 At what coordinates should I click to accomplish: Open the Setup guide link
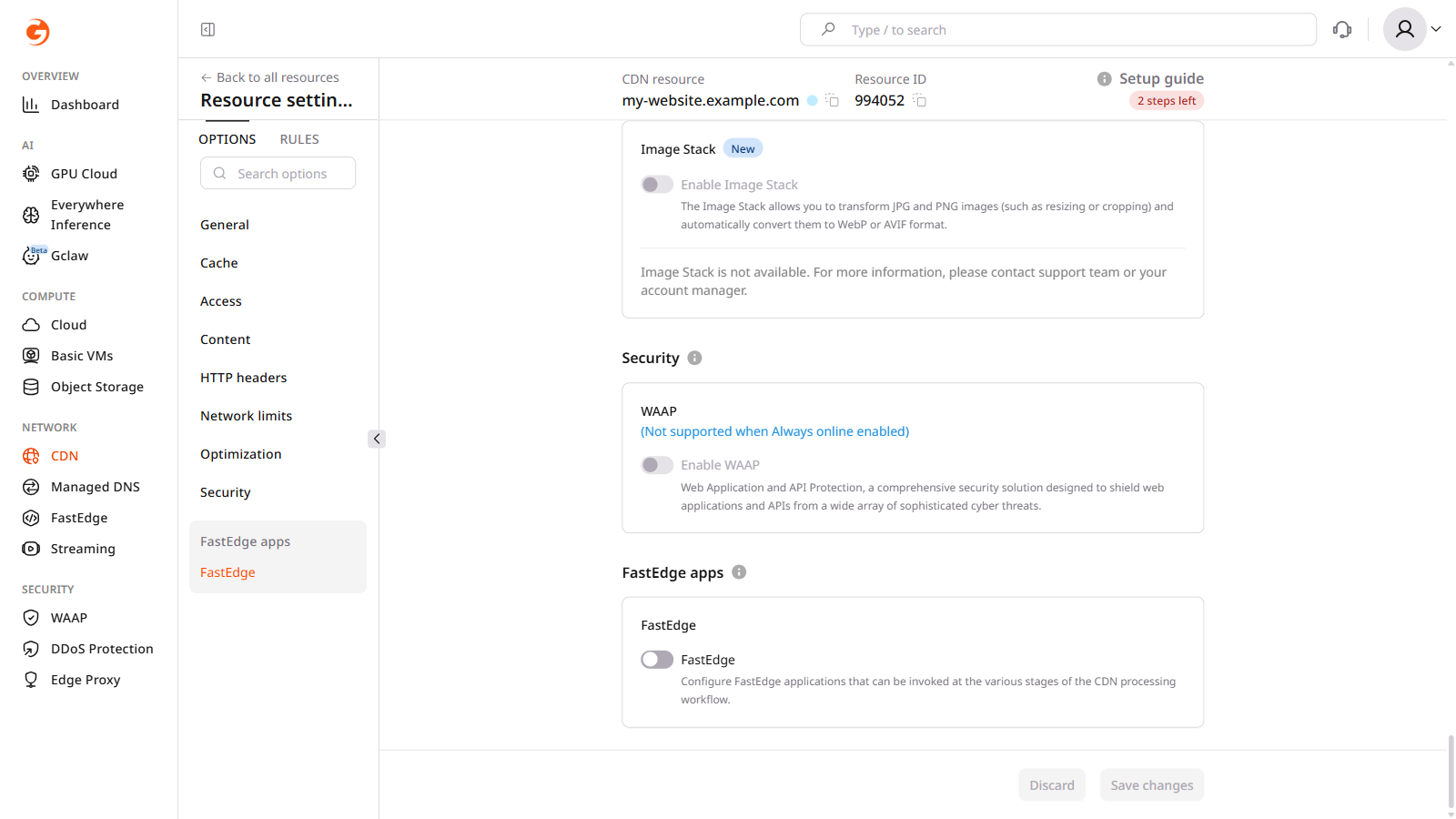(1161, 78)
